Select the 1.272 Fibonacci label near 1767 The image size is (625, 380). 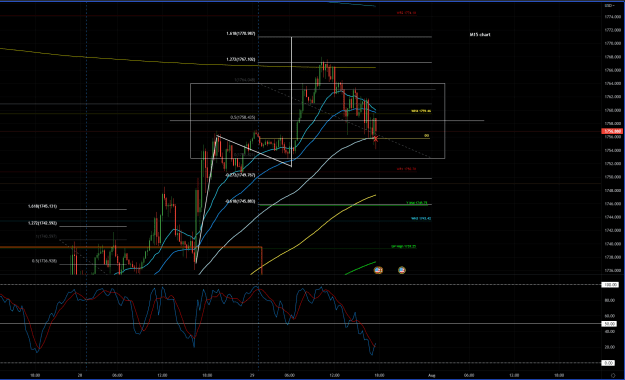[x=241, y=59]
